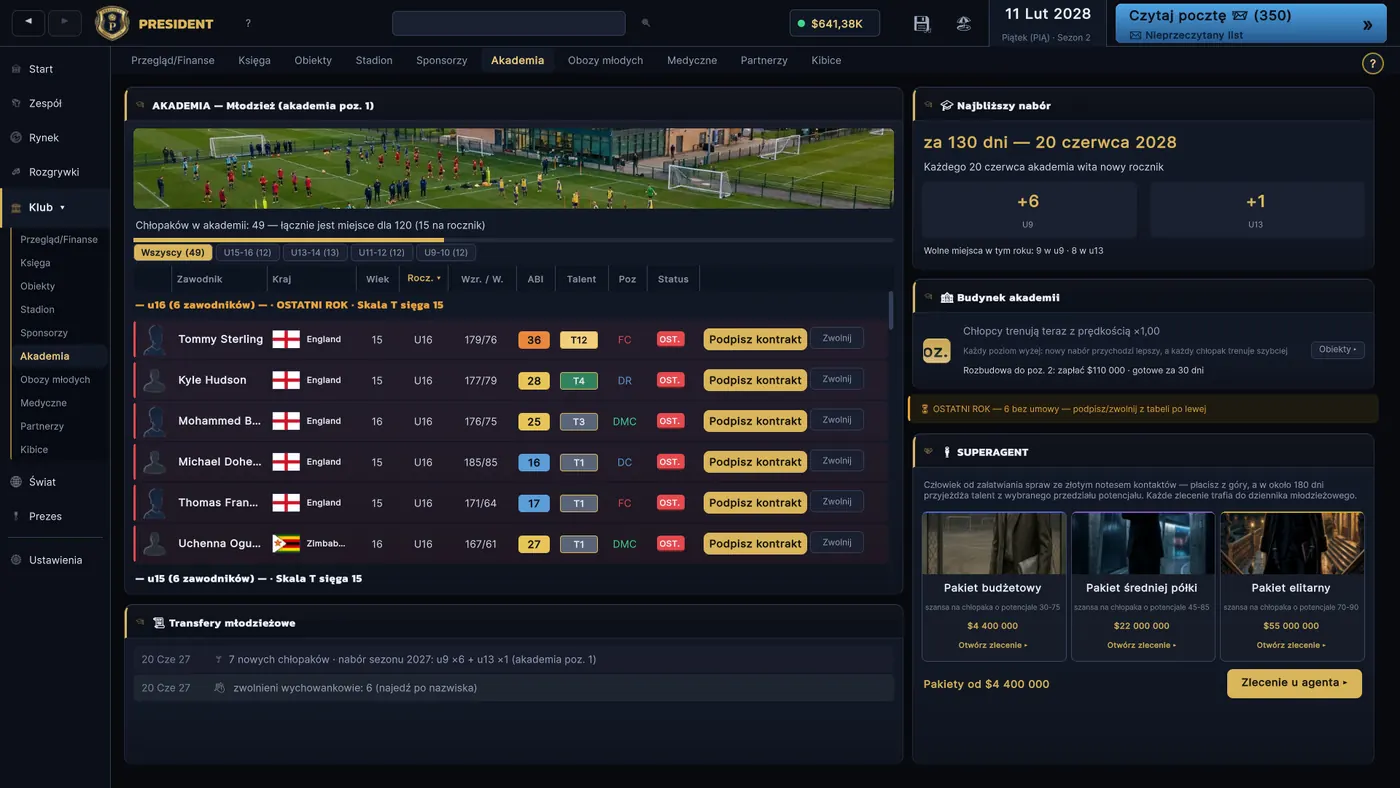This screenshot has height=788, width=1400.
Task: Sort by the Wiek column header
Action: (x=377, y=279)
